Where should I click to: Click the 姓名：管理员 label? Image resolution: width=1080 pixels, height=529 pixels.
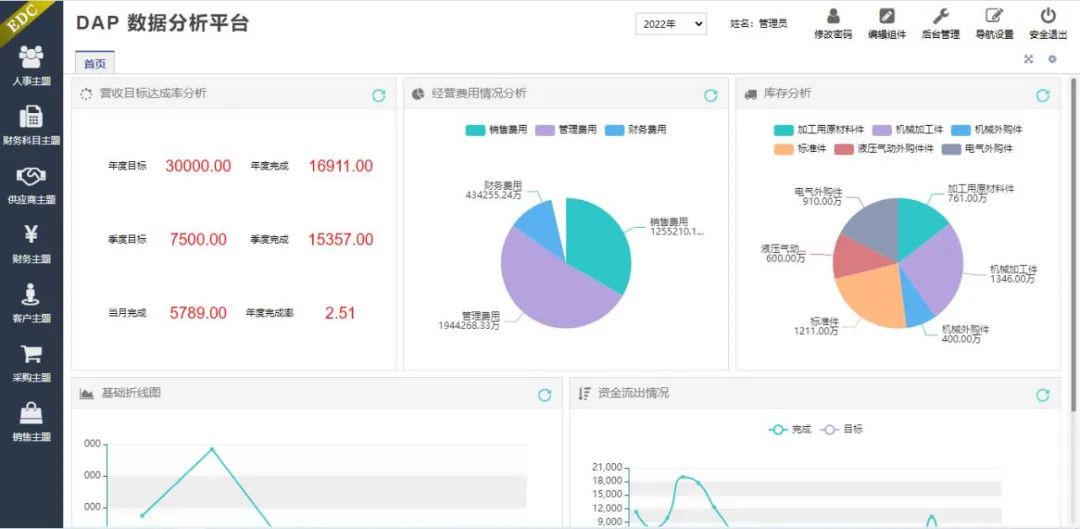click(x=758, y=23)
